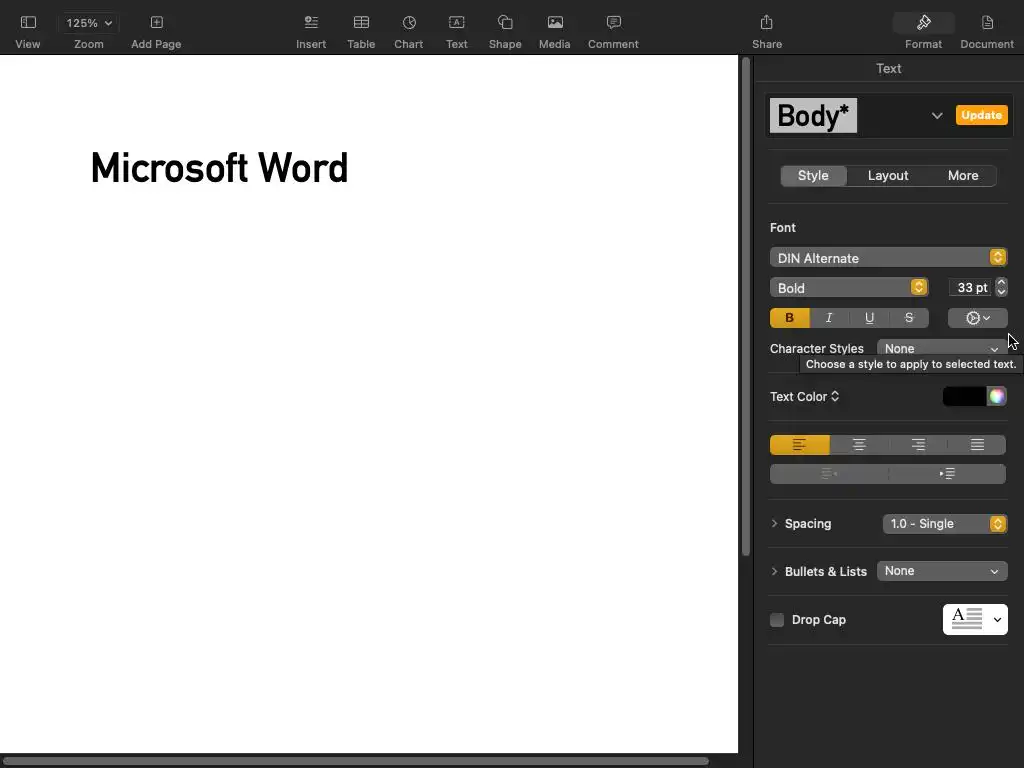Open the Media picker
This screenshot has width=1024, height=768.
(554, 31)
